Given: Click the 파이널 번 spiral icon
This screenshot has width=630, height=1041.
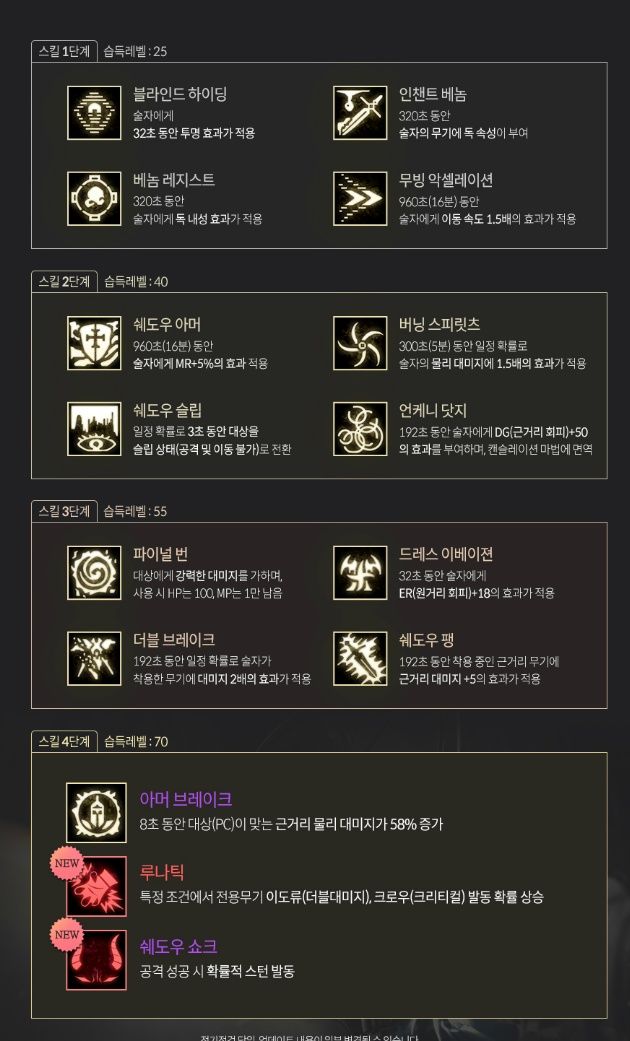Looking at the screenshot, I should coord(94,573).
